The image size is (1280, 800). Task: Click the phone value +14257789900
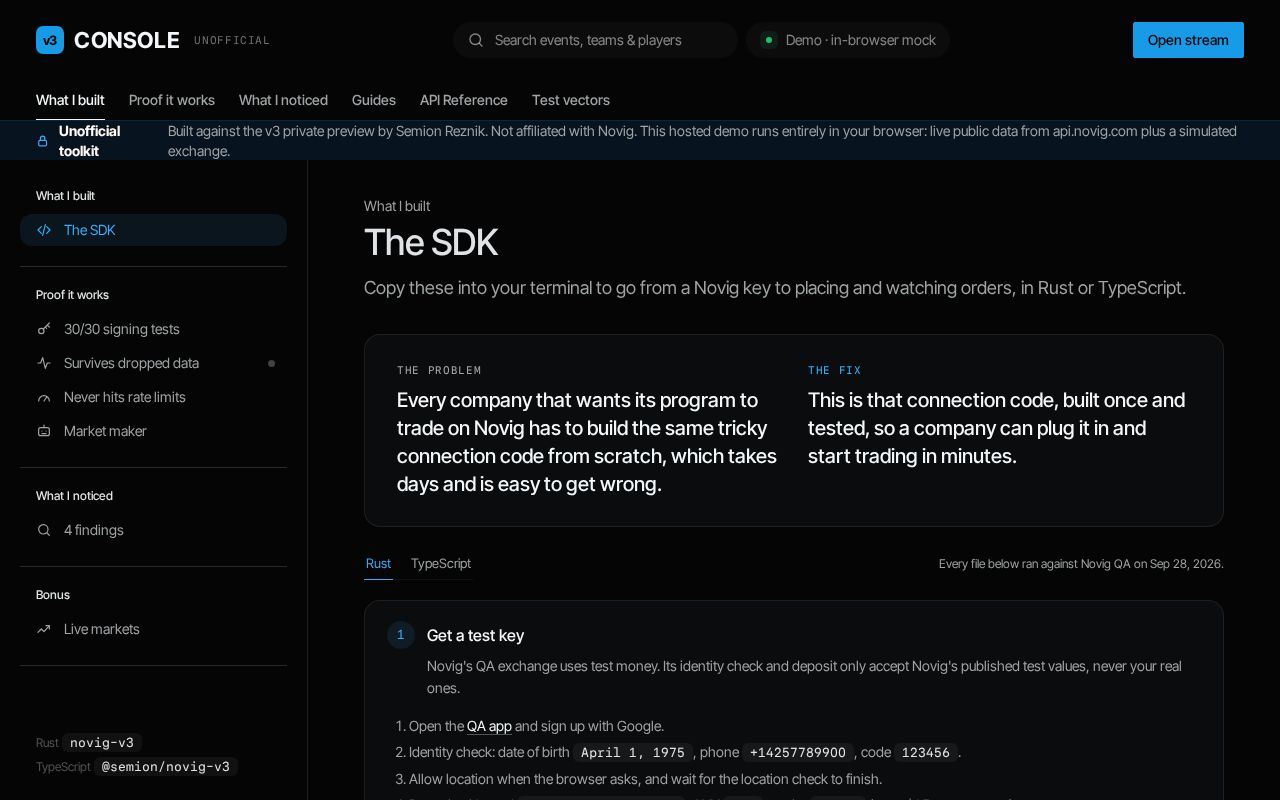point(798,752)
